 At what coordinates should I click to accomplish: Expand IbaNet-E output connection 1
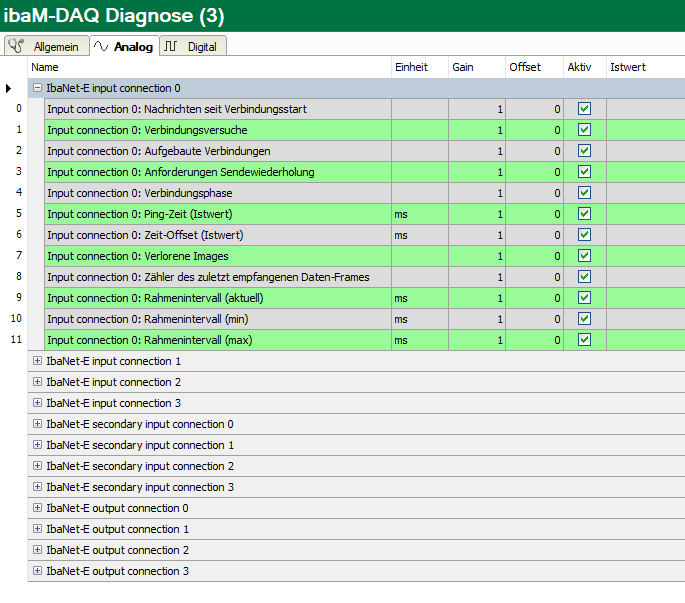[38, 529]
